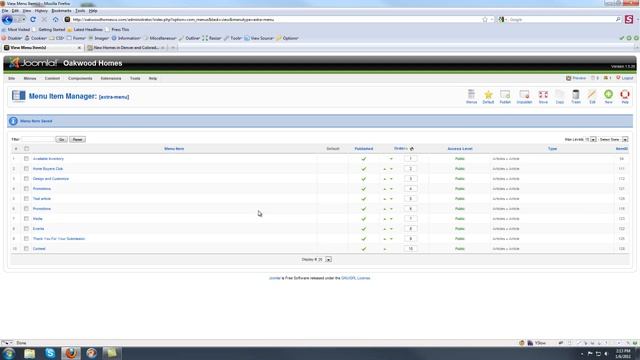Click the Default star icon
Viewport: 640px width, 360px height.
[488, 96]
